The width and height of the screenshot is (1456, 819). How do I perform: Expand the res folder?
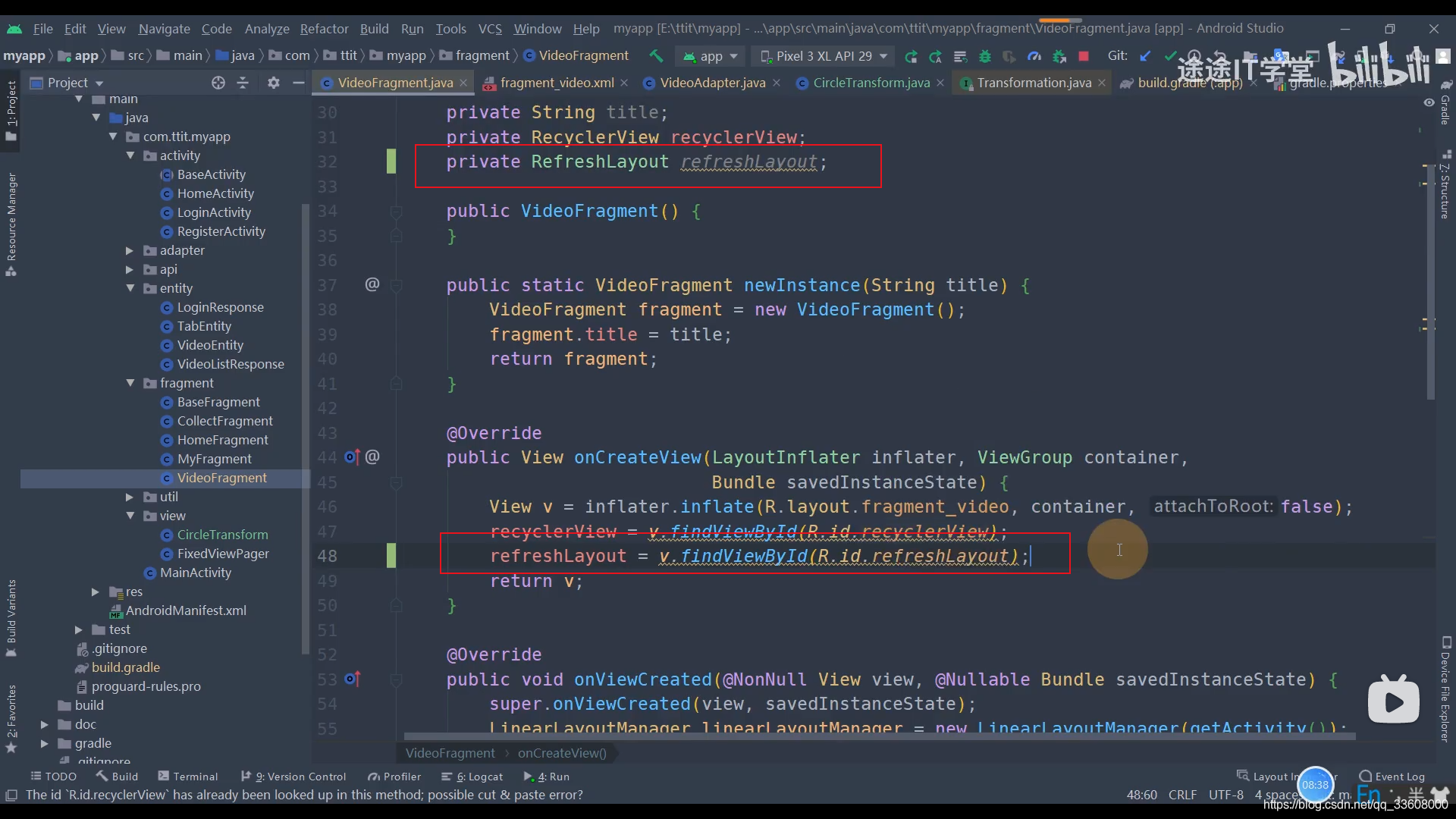(x=96, y=591)
